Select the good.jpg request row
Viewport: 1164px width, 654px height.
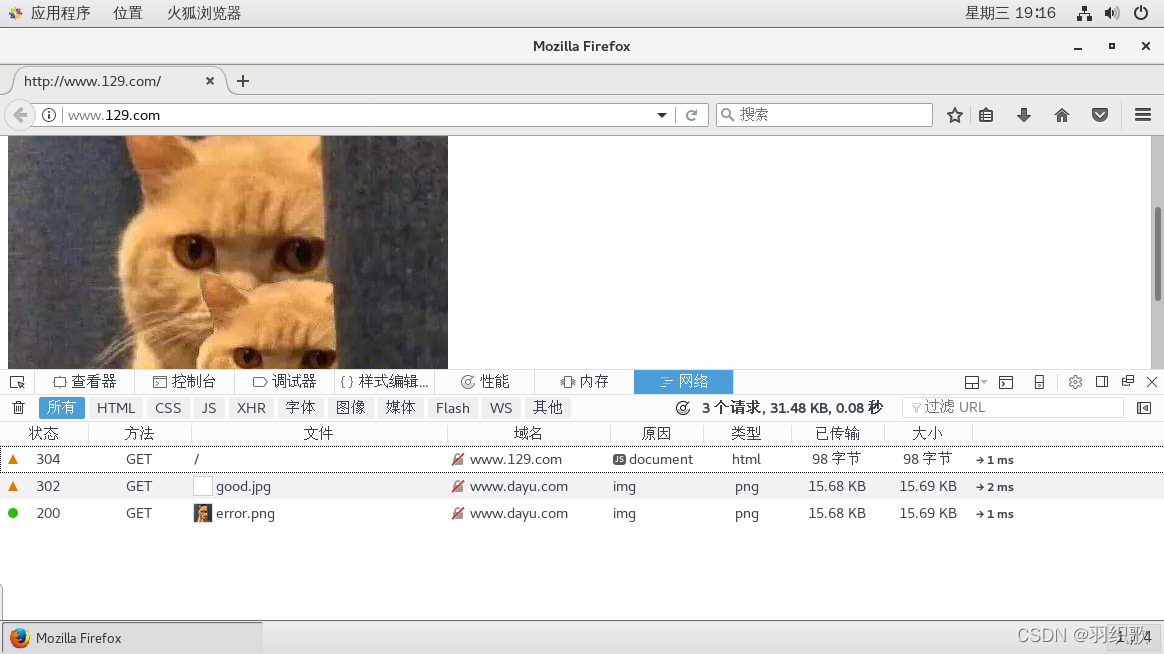[x=582, y=486]
